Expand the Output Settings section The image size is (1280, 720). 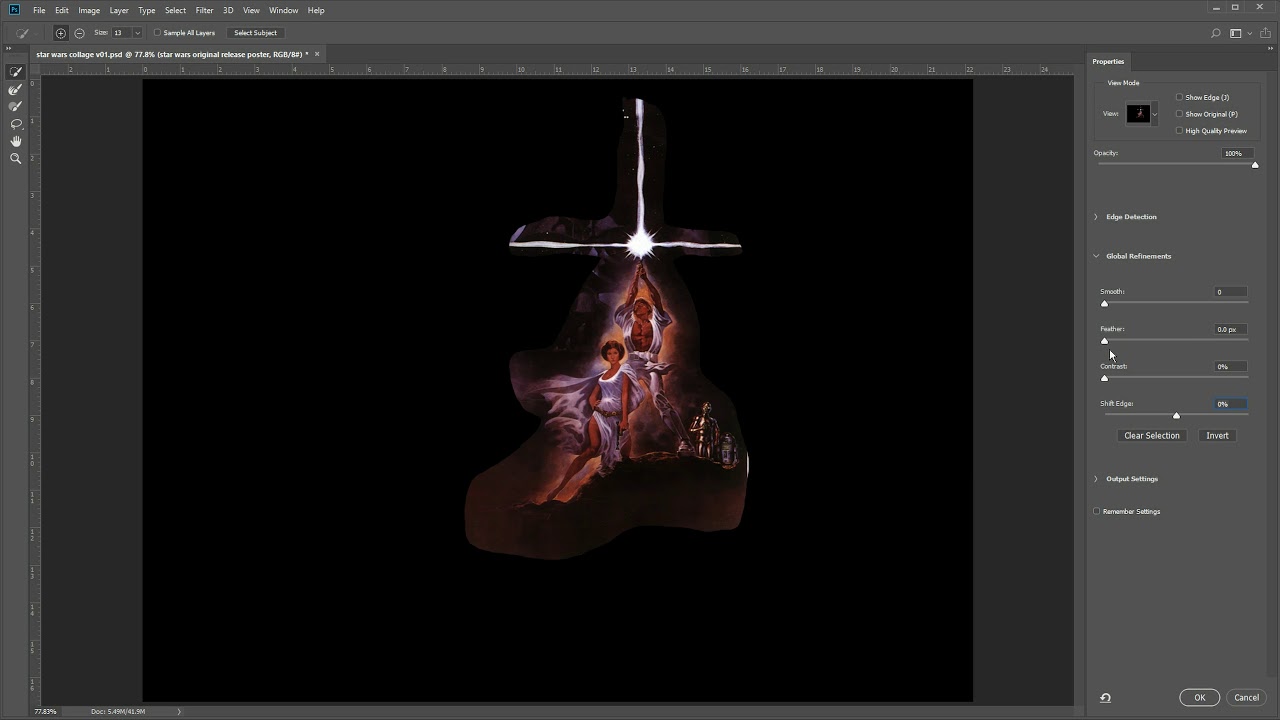[1096, 479]
